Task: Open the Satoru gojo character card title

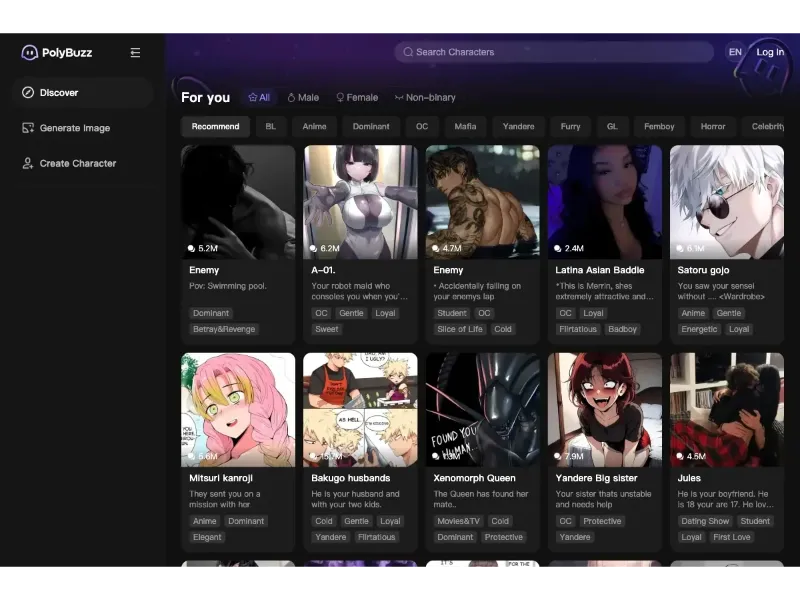Action: coord(703,270)
